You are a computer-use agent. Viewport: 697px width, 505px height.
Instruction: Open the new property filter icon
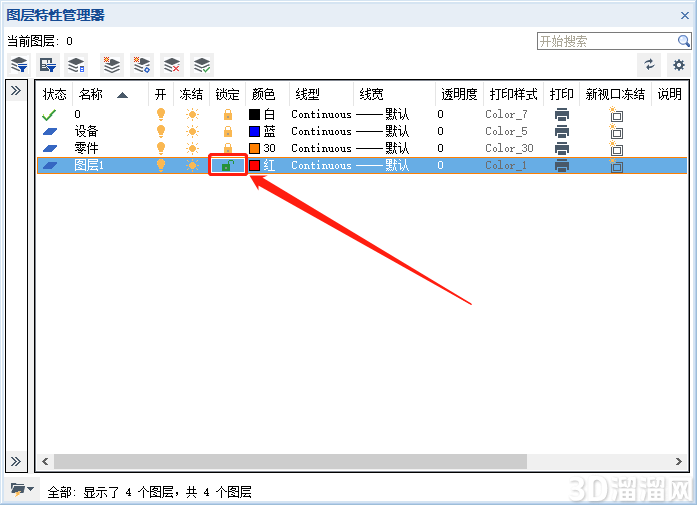19,65
